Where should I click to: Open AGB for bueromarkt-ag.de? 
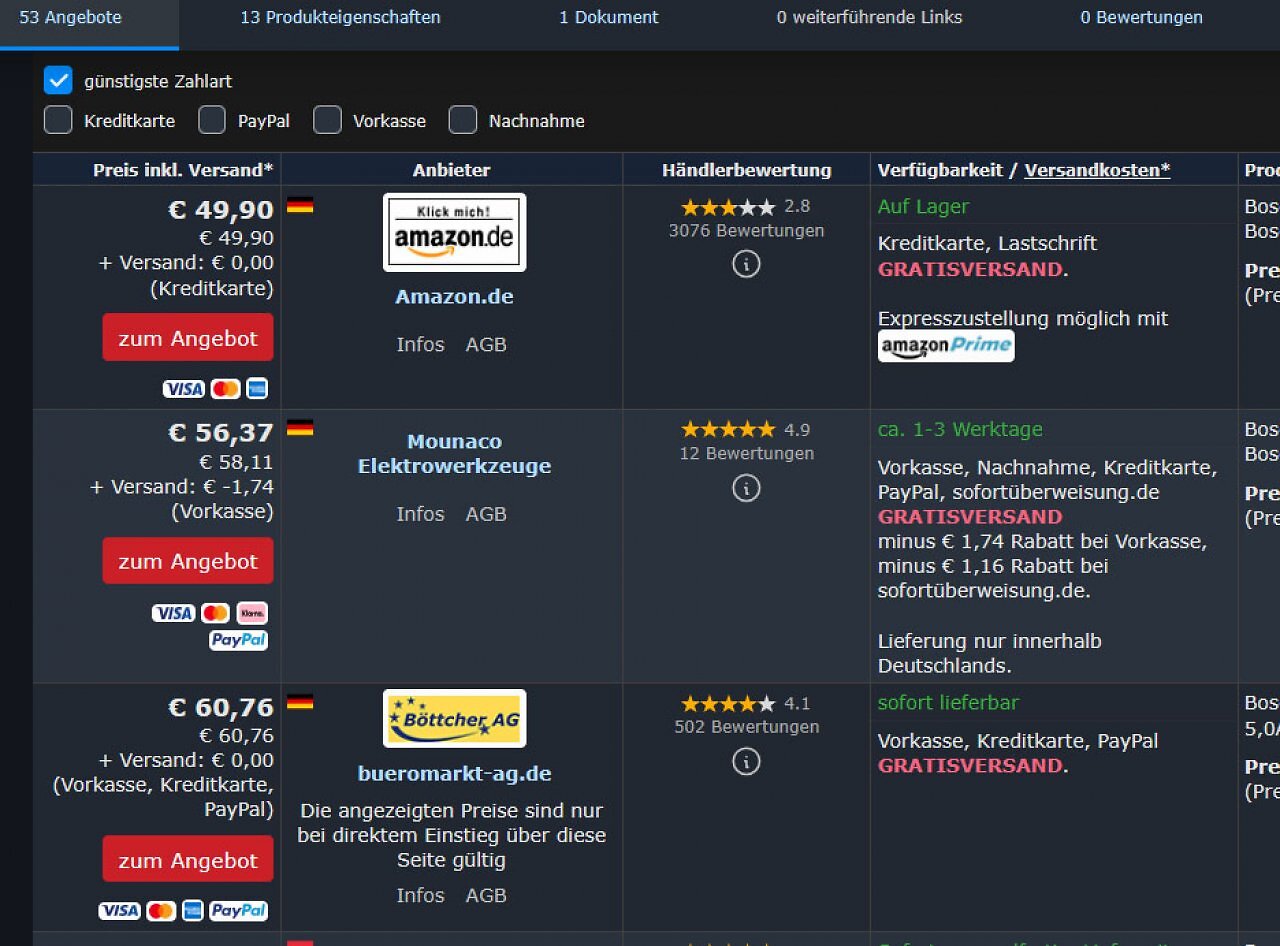[x=486, y=895]
